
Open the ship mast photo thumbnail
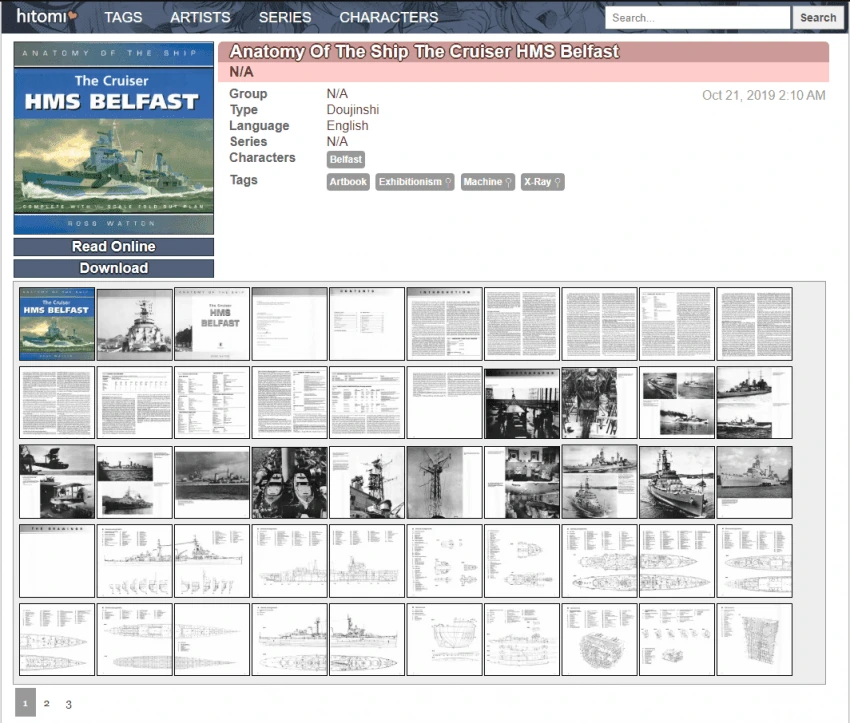(445, 482)
